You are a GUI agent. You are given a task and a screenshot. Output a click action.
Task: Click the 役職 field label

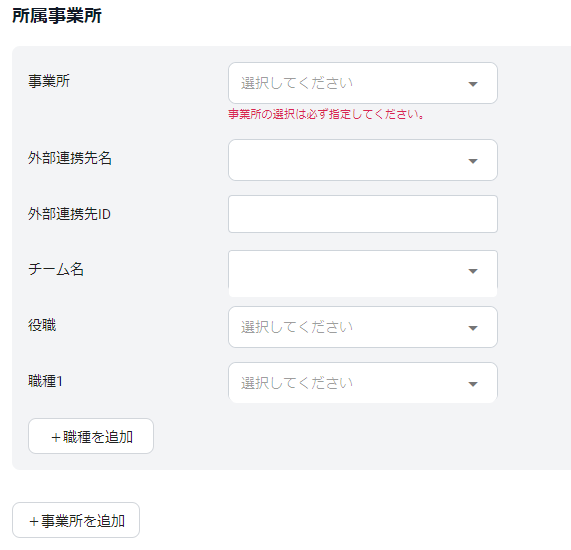pos(42,325)
